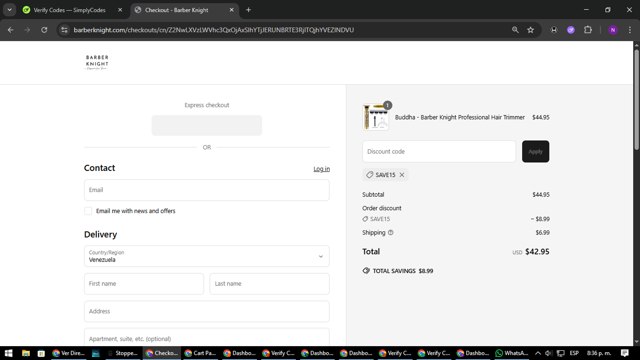Viewport: 640px width, 360px height.
Task: Open the Windows Start menu
Action: 9,353
